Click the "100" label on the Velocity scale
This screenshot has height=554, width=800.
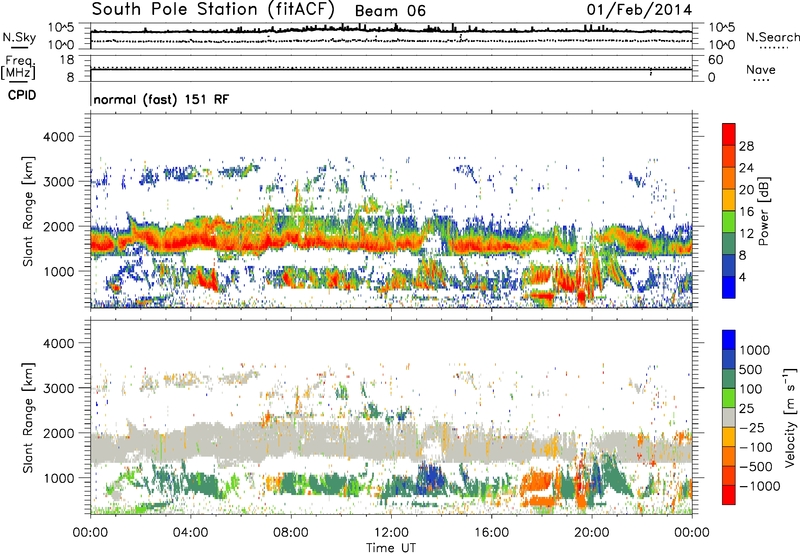751,389
